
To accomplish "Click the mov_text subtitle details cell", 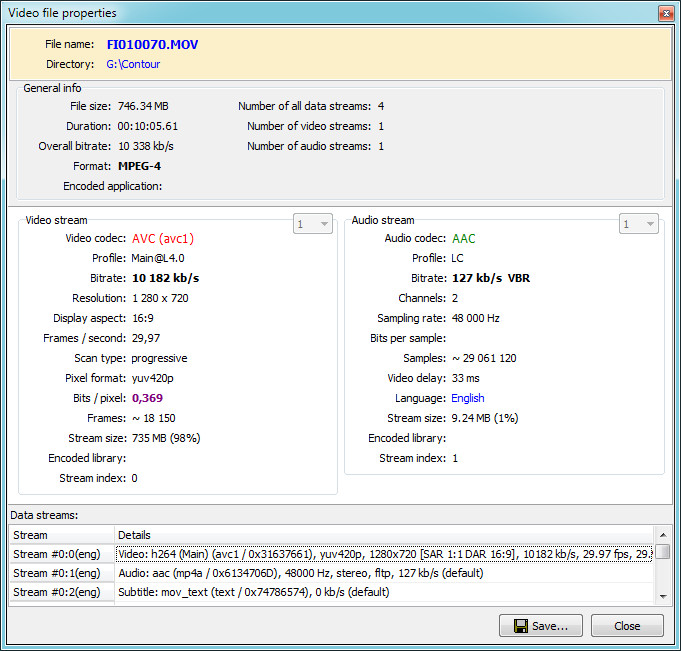I will 384,592.
